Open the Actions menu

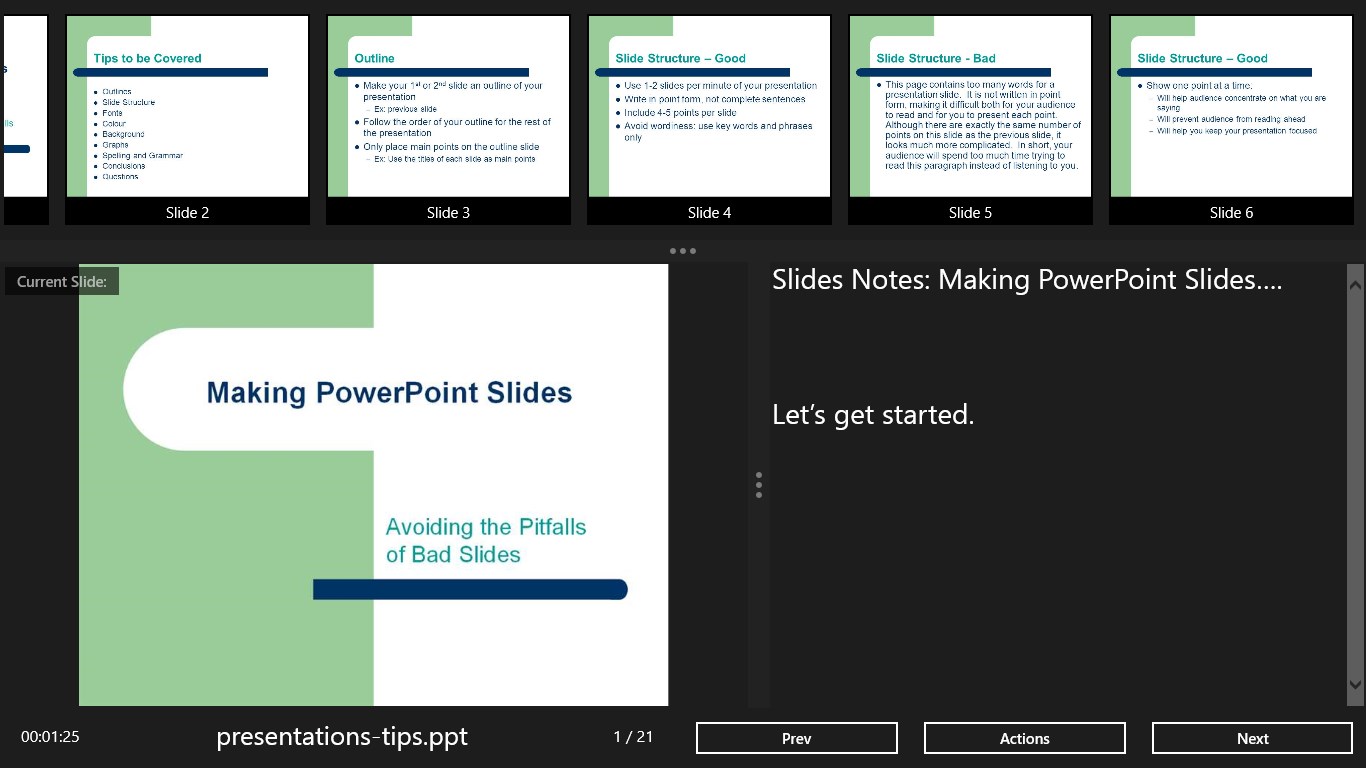coord(1024,738)
